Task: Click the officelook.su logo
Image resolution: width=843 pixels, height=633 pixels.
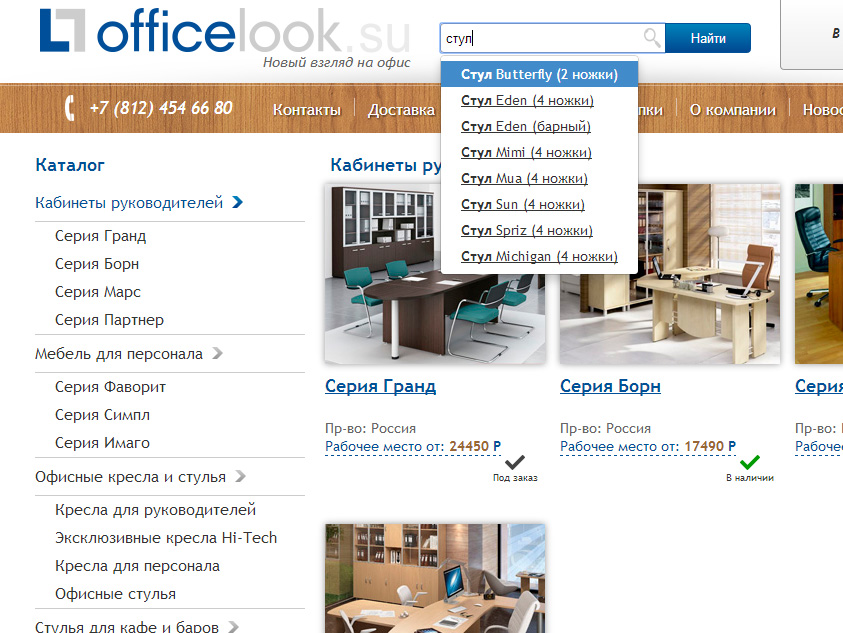Action: click(225, 31)
